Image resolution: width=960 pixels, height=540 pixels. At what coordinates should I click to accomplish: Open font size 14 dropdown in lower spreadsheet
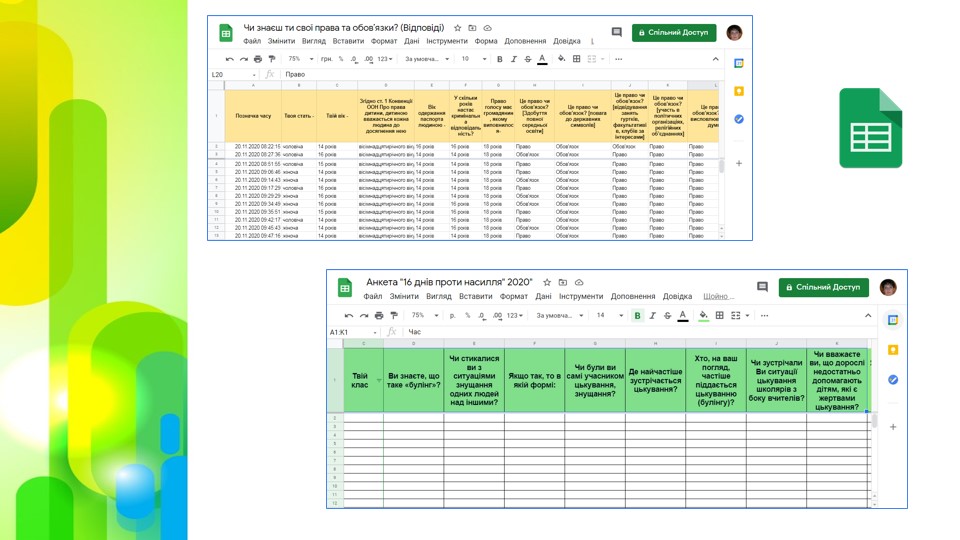pyautogui.click(x=610, y=315)
